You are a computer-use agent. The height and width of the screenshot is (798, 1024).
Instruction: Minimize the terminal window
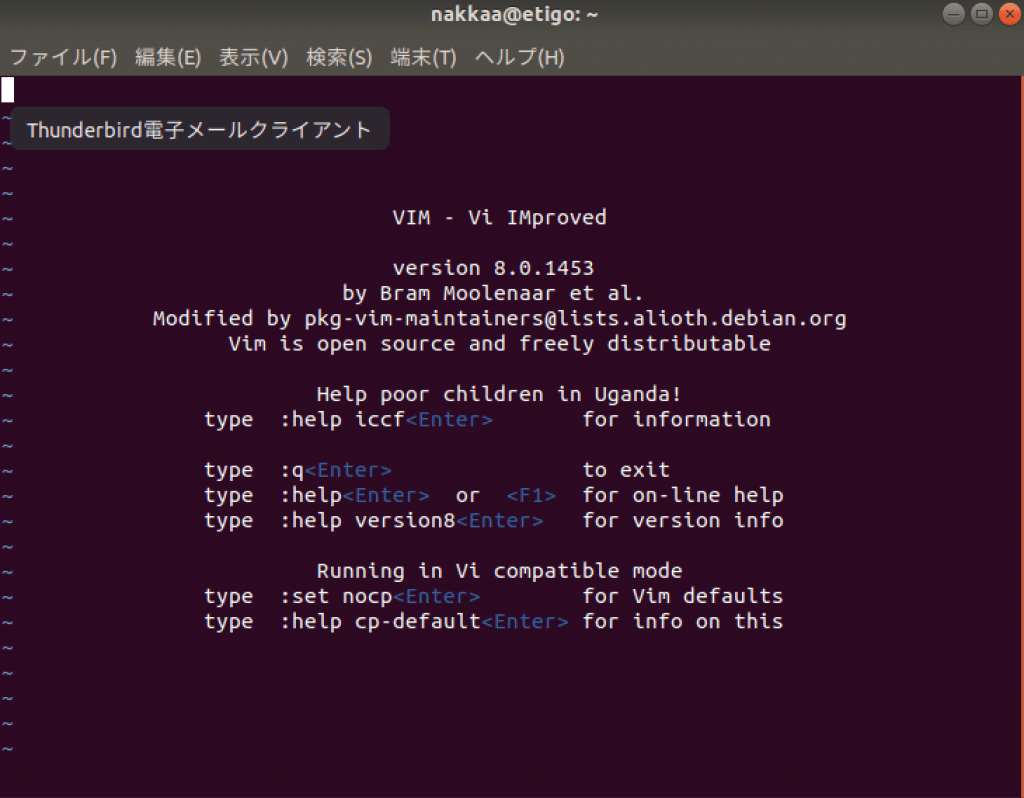point(955,14)
